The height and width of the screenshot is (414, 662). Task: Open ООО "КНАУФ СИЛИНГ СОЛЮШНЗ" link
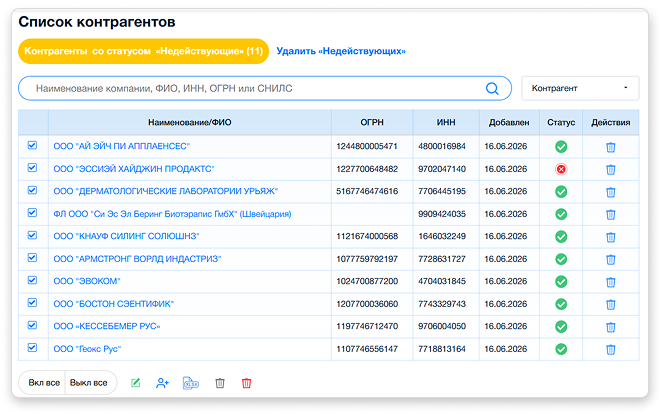click(x=126, y=236)
